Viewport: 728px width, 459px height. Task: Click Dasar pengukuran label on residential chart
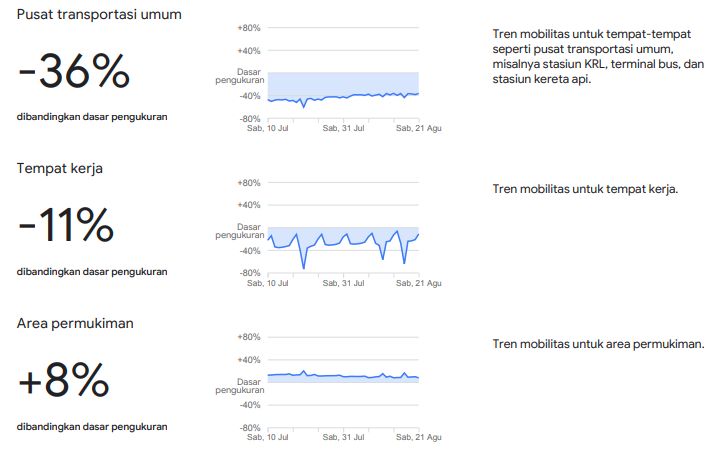tap(240, 386)
